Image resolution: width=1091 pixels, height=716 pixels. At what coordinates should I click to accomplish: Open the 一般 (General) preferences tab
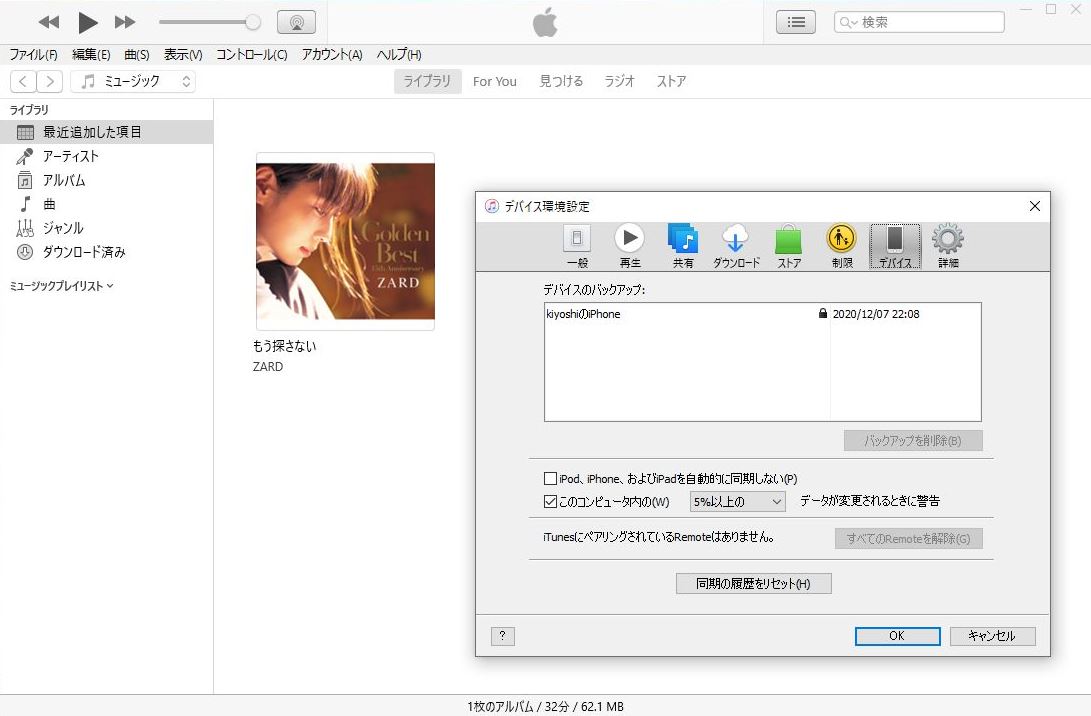point(577,246)
